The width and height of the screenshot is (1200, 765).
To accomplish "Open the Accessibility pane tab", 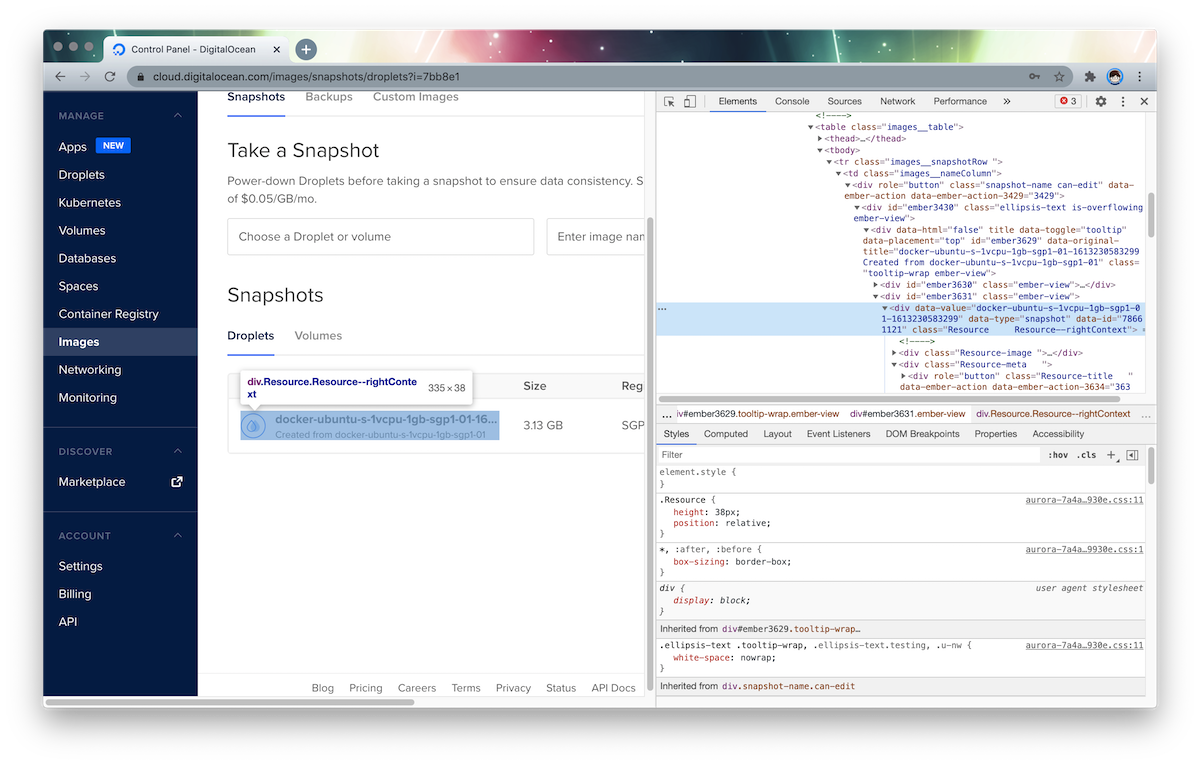I will pos(1058,434).
